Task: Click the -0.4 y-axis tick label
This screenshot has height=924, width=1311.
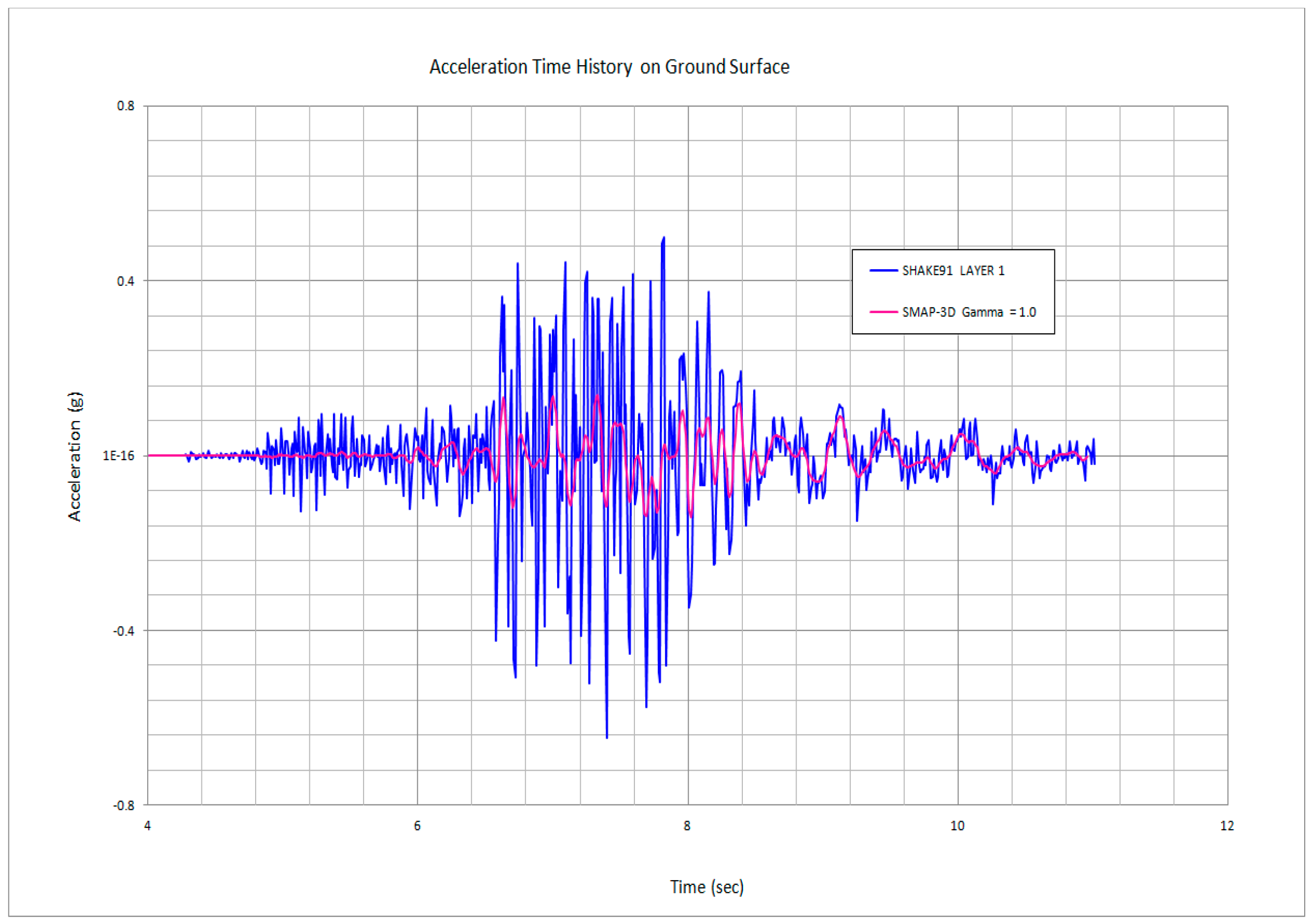Action: tap(124, 631)
